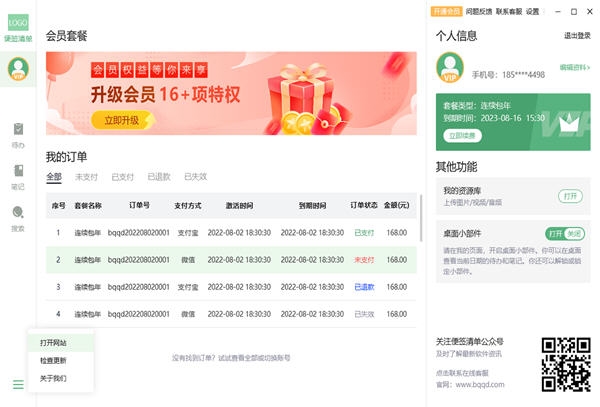Screen dimensions: 600x407
Task: Select 打开网站 from the popup menu
Action: [x=56, y=342]
